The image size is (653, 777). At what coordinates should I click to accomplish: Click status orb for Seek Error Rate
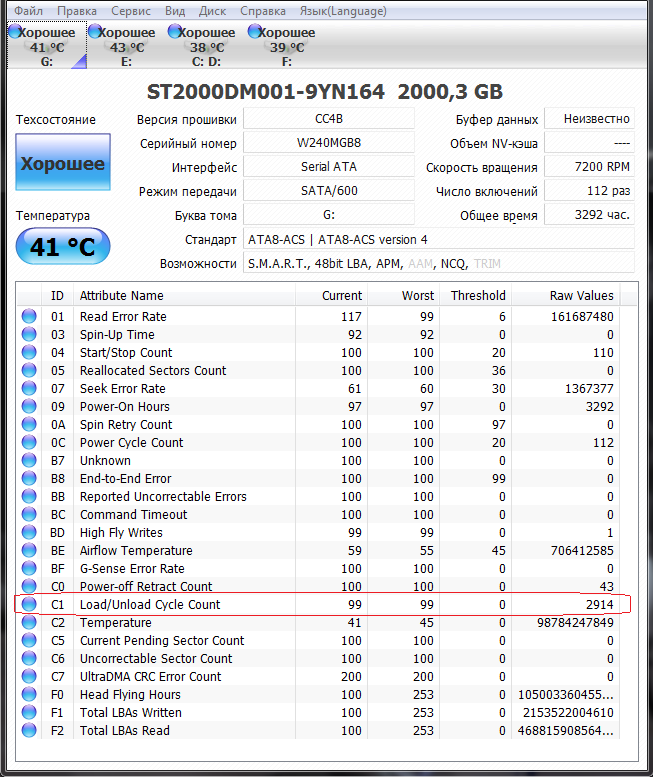(29, 388)
